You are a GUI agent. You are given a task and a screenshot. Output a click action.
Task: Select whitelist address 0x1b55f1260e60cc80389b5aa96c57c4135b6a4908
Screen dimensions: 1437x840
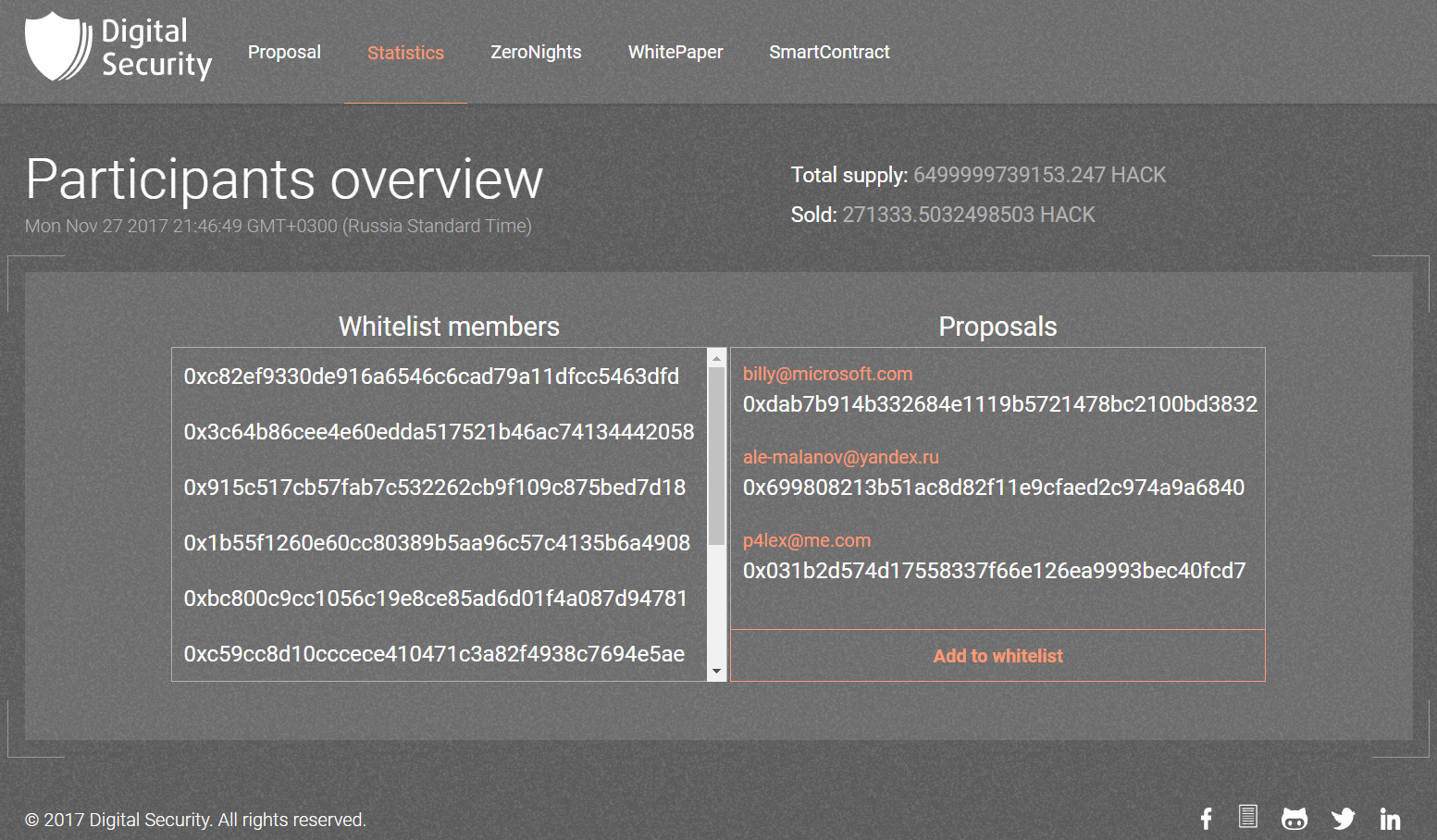pyautogui.click(x=437, y=543)
